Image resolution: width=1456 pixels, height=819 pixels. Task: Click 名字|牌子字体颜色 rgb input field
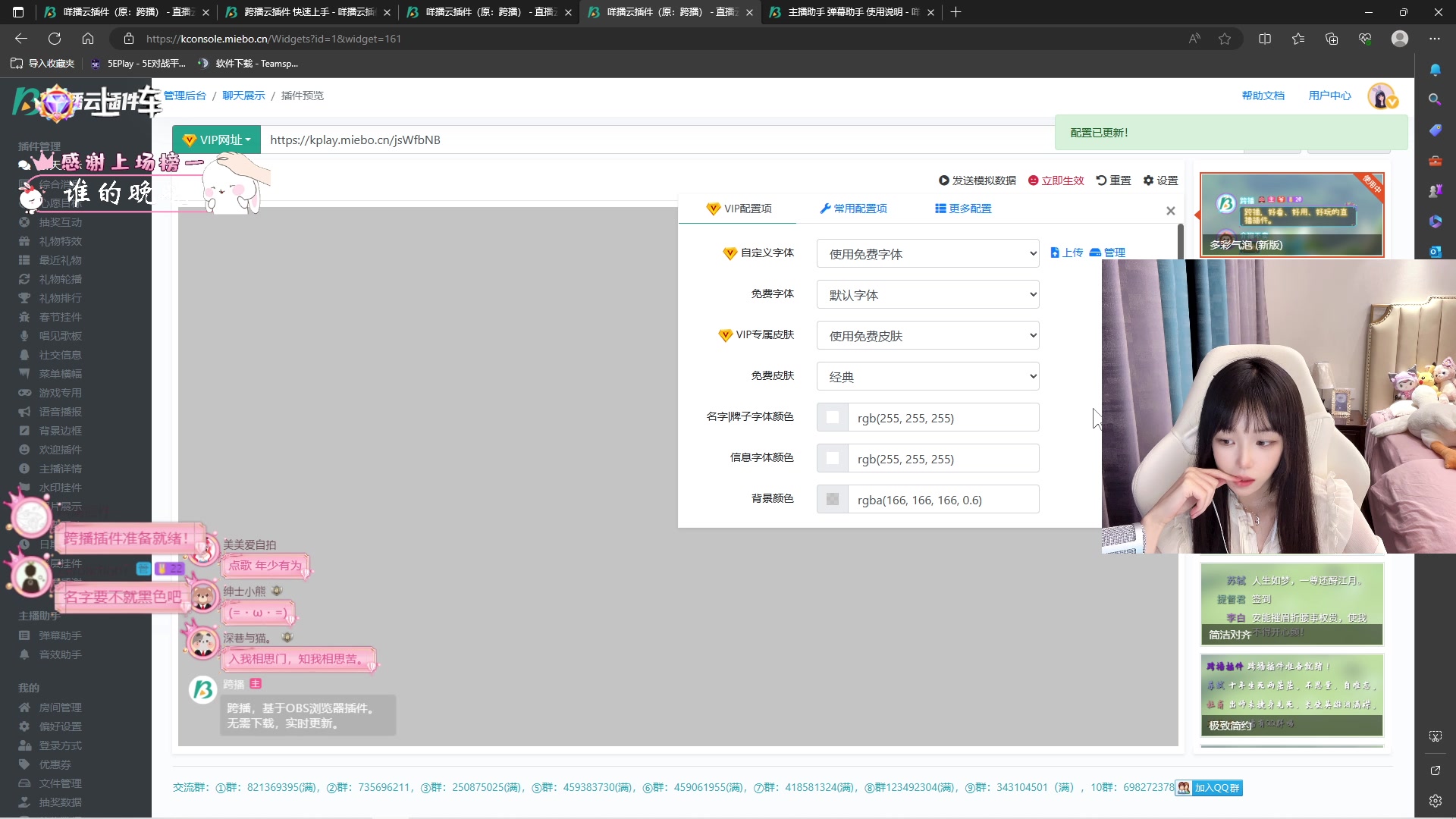coord(943,418)
